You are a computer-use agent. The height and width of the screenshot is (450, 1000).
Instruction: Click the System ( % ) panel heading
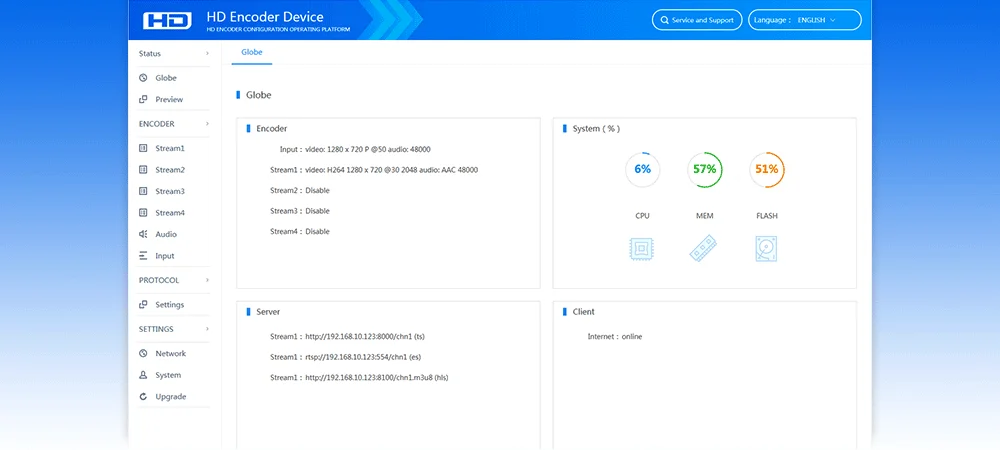pos(596,128)
